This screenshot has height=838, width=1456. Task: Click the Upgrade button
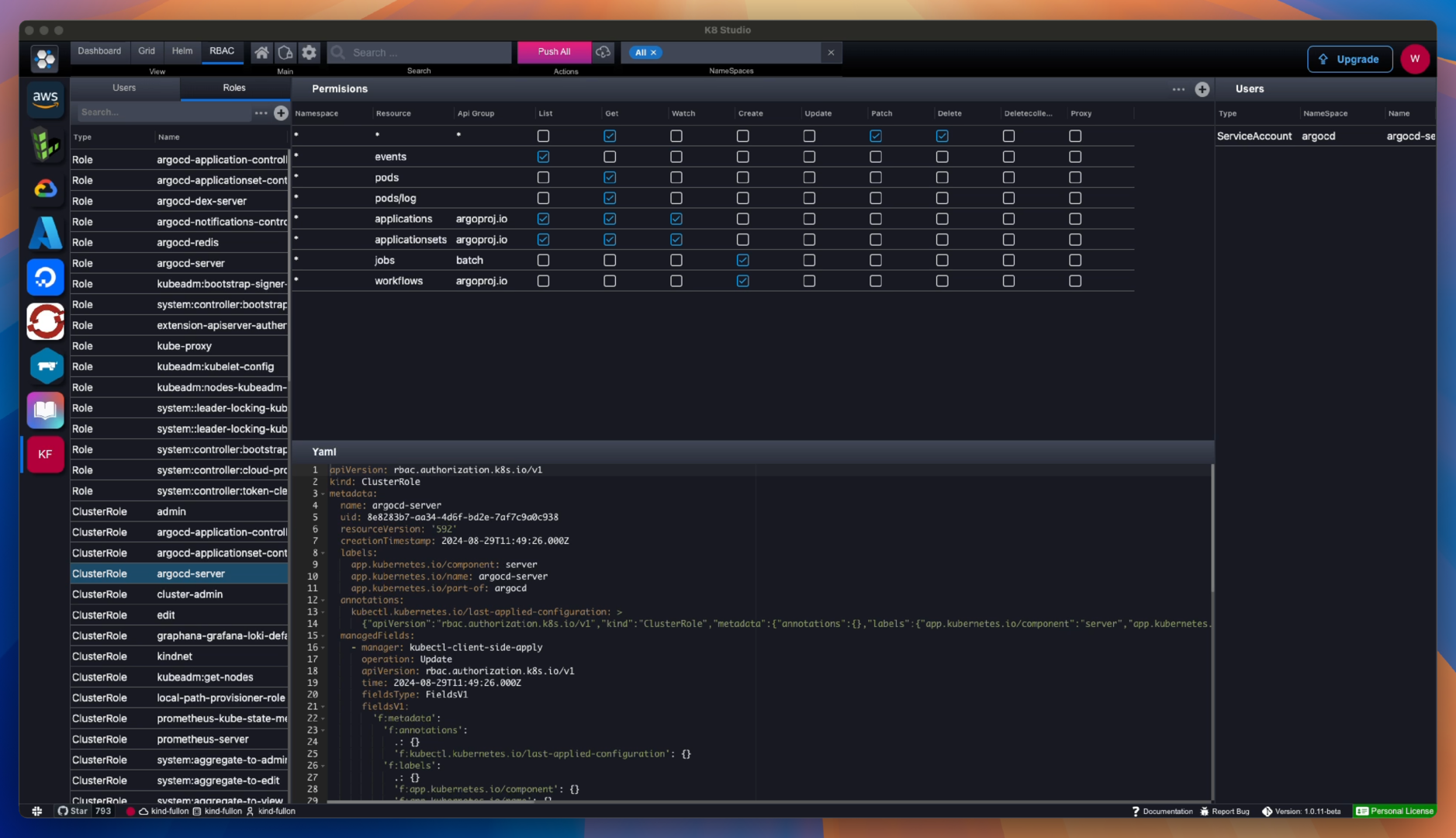coord(1350,60)
